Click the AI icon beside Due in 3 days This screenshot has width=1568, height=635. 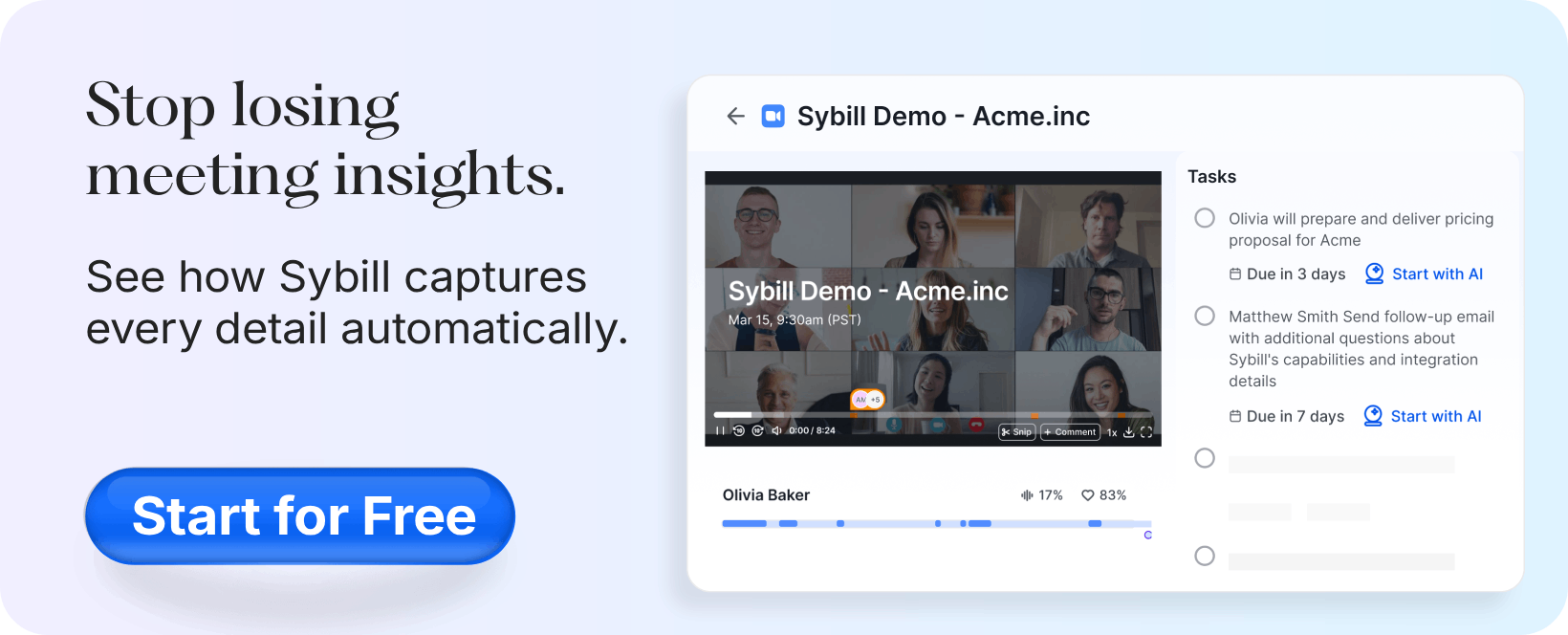pos(1374,274)
